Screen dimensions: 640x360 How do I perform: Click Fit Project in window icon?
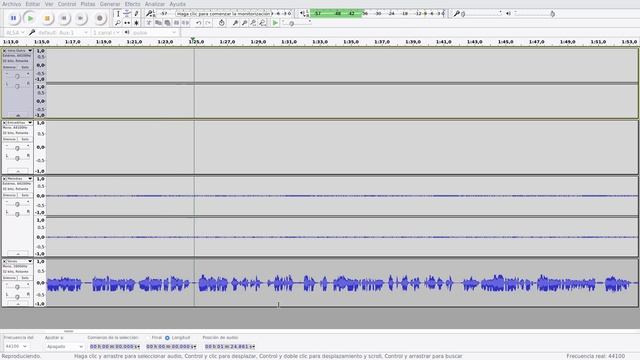tap(262, 23)
